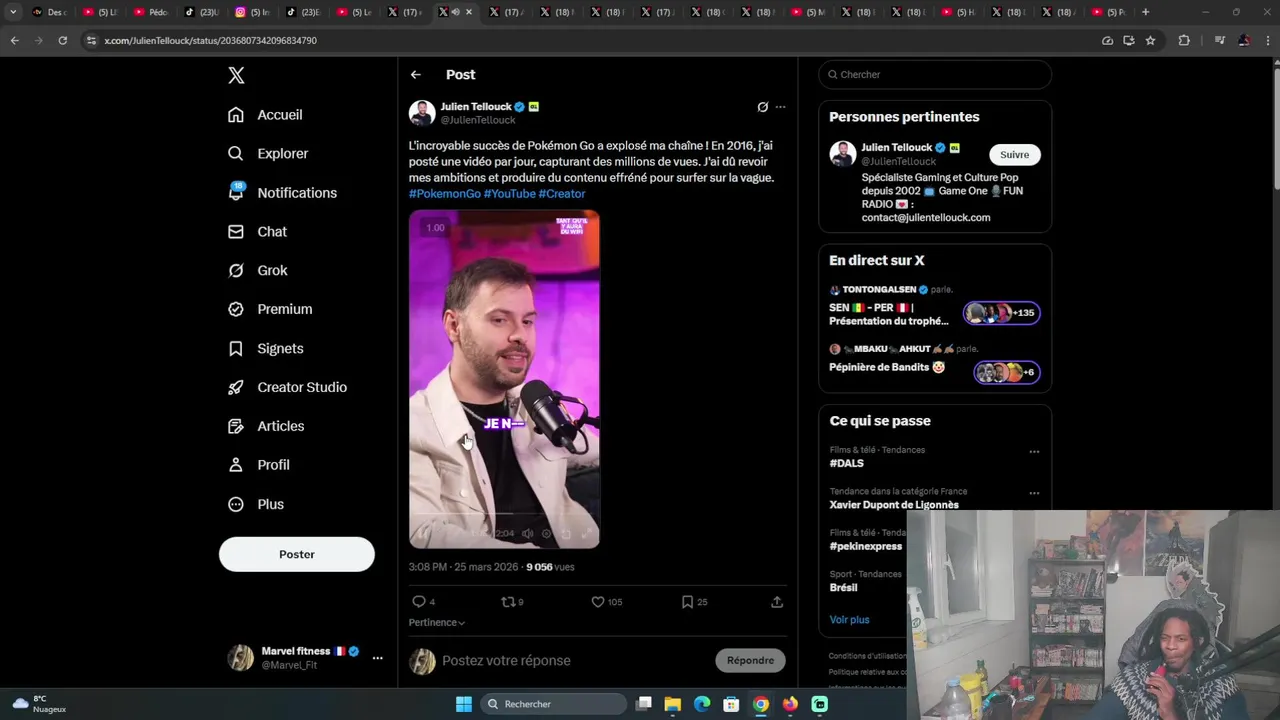Open the #DALS trend
Screen dimensions: 1280x720
click(847, 463)
